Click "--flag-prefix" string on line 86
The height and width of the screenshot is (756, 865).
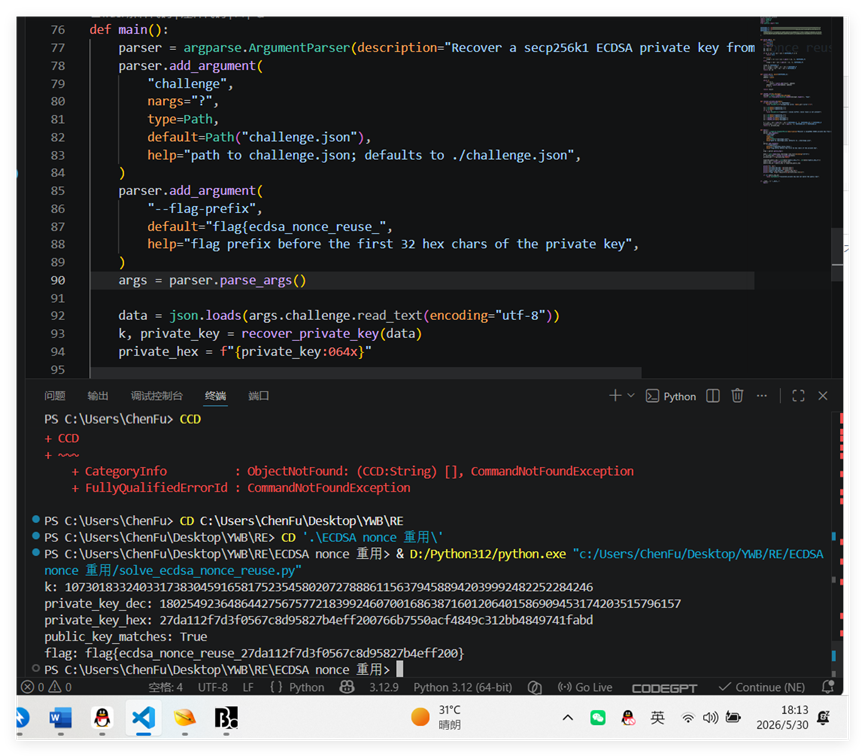[x=201, y=209]
